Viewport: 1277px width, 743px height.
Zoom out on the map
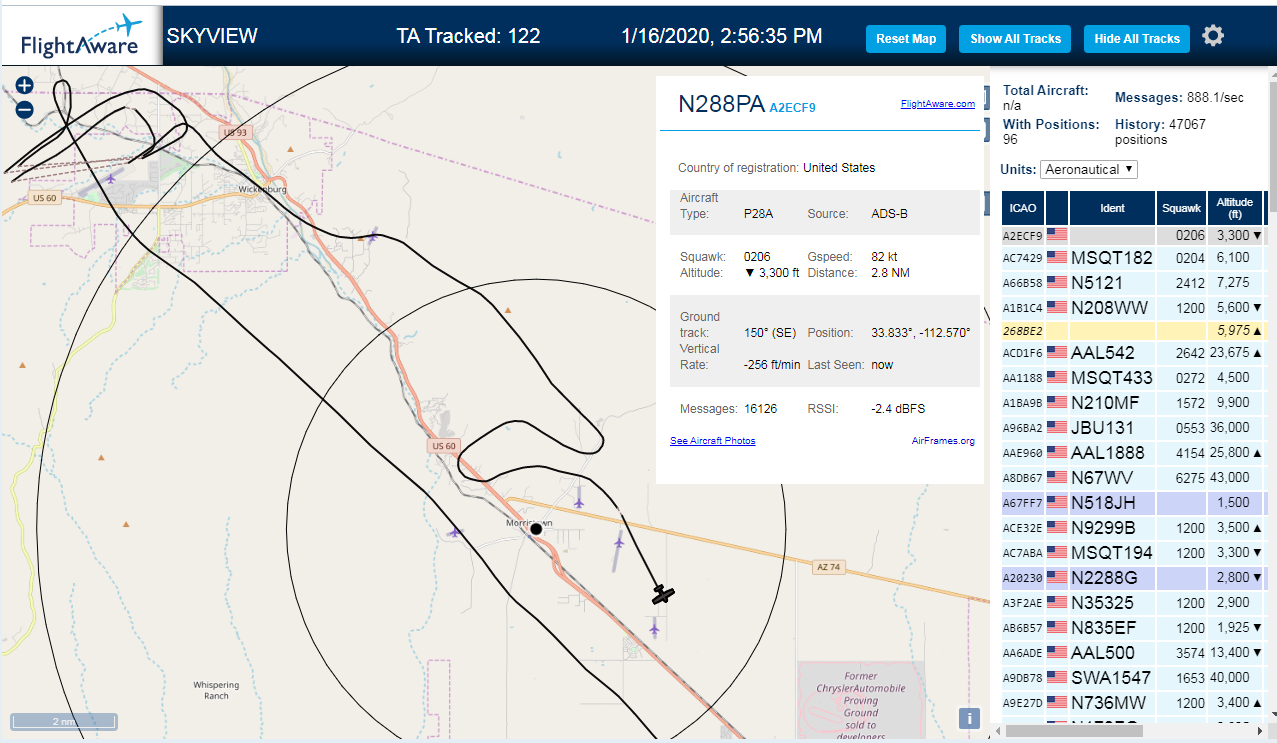25,110
